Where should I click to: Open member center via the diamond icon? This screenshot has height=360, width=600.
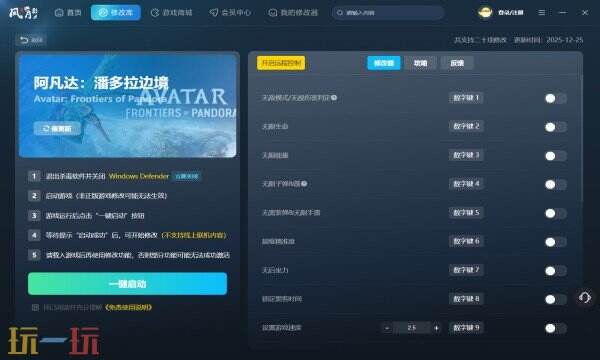[x=214, y=13]
